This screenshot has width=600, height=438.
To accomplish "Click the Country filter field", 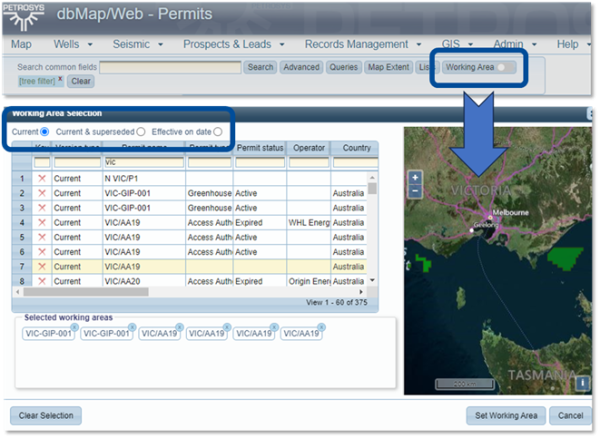I will pos(355,162).
